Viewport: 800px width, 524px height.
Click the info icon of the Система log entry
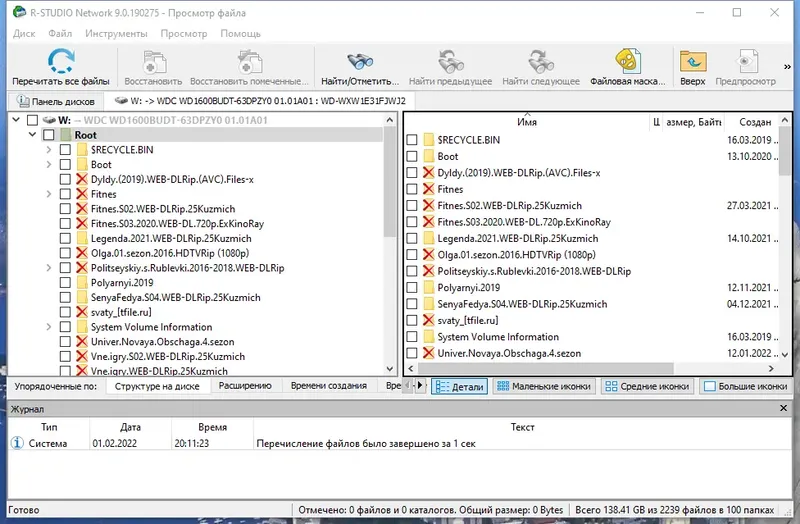(x=17, y=443)
